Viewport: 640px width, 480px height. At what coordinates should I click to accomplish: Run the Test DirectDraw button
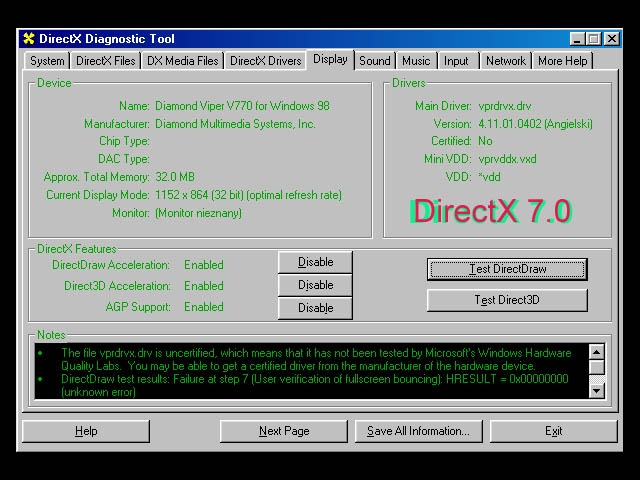(x=507, y=269)
